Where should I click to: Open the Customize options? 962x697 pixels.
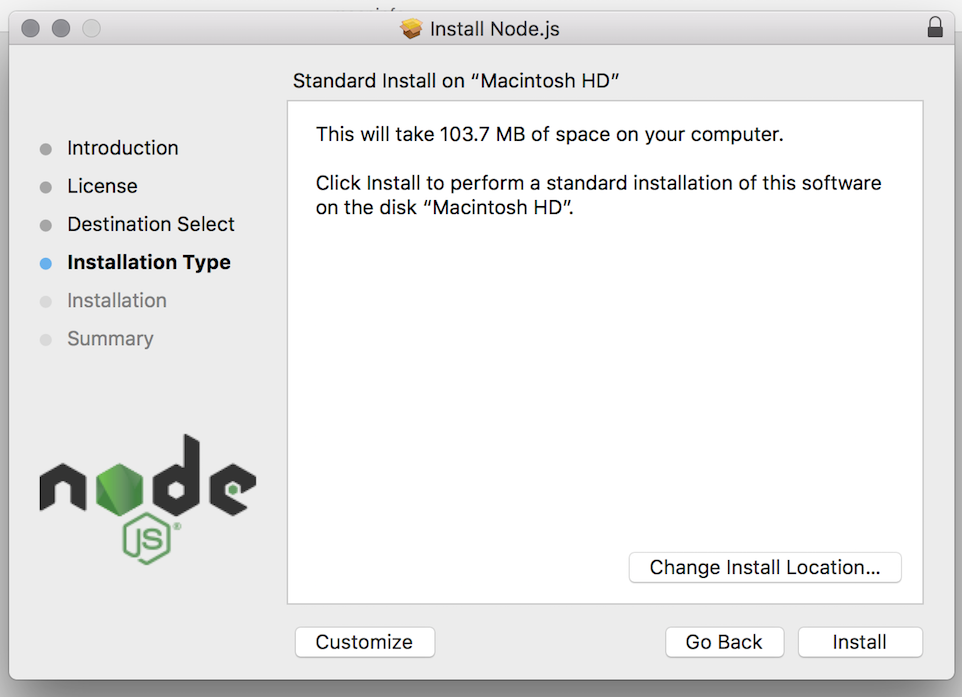point(364,642)
